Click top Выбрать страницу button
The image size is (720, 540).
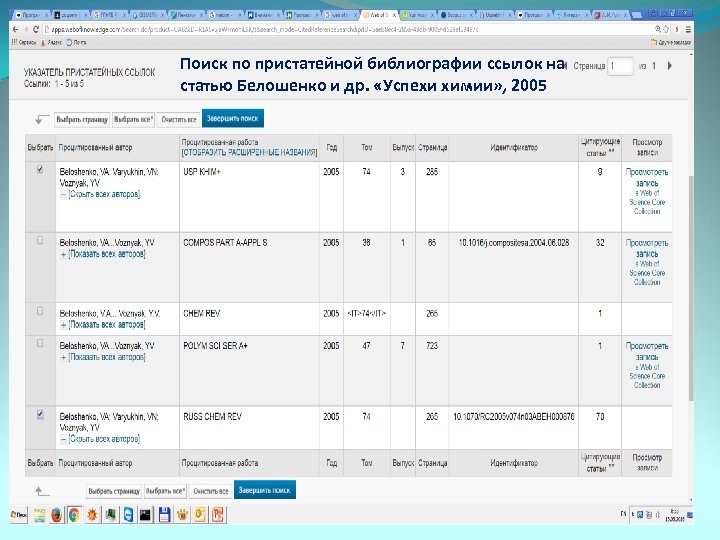[82, 119]
